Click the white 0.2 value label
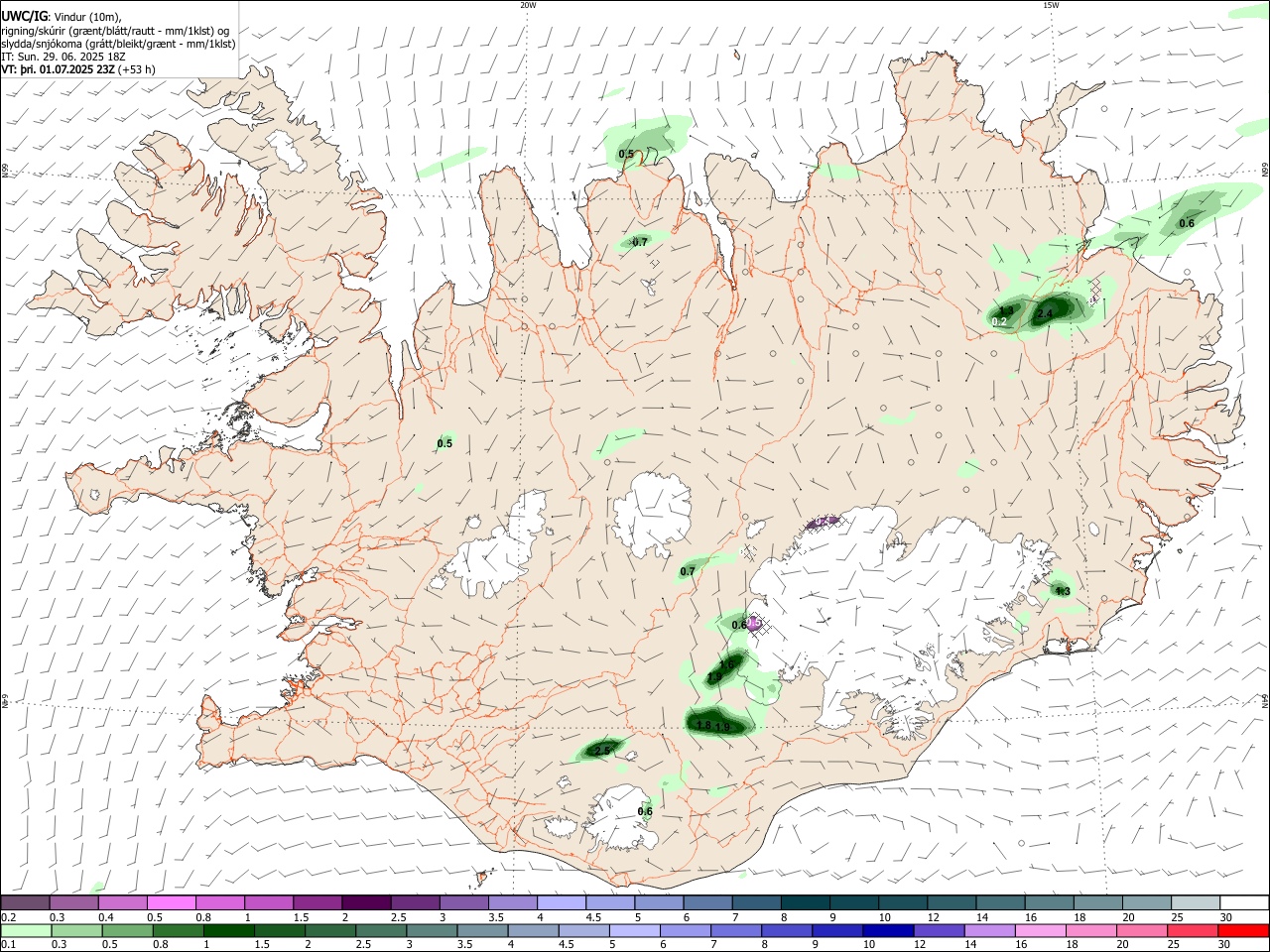The width and height of the screenshot is (1270, 952). [999, 322]
